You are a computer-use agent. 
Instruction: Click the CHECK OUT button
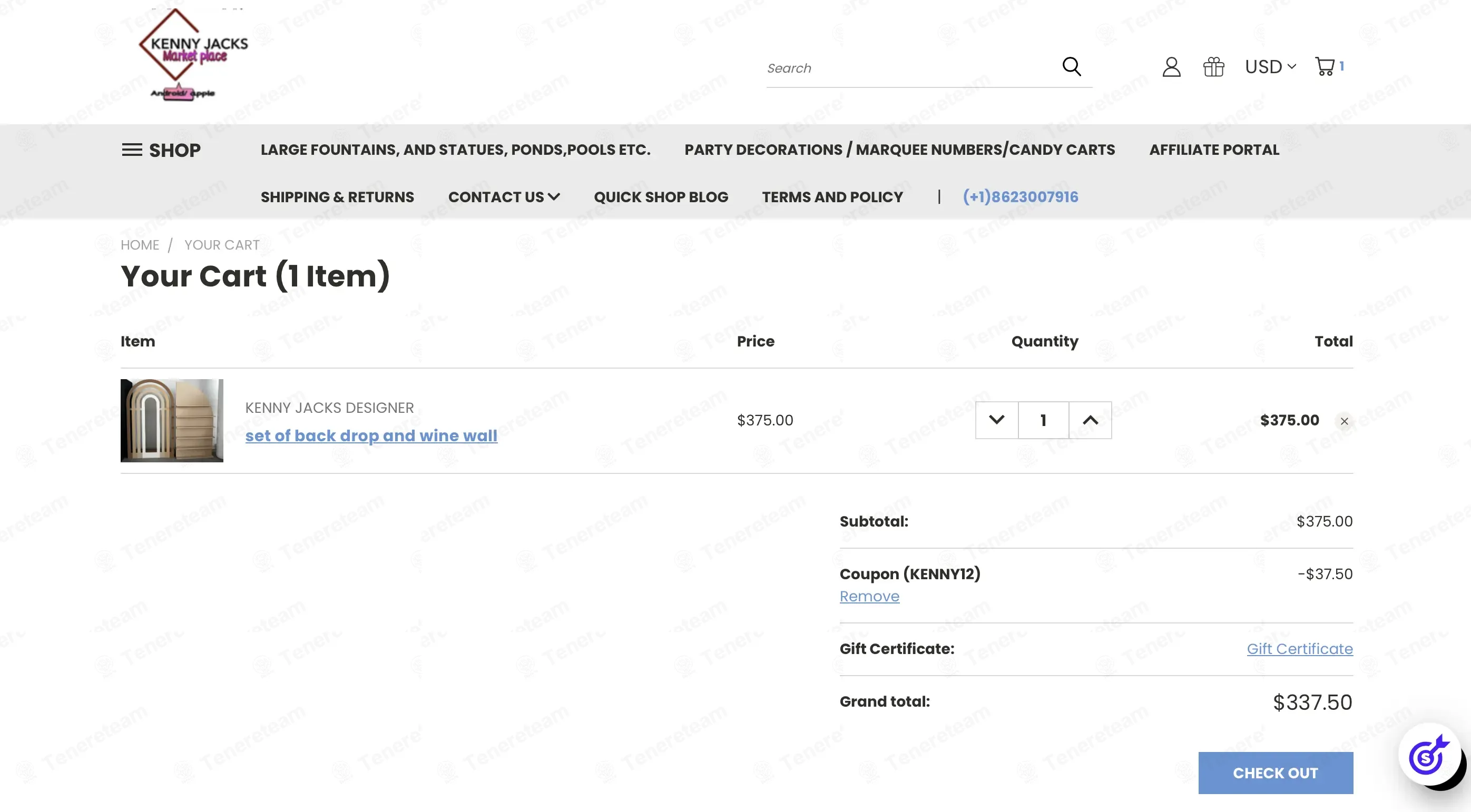tap(1275, 773)
